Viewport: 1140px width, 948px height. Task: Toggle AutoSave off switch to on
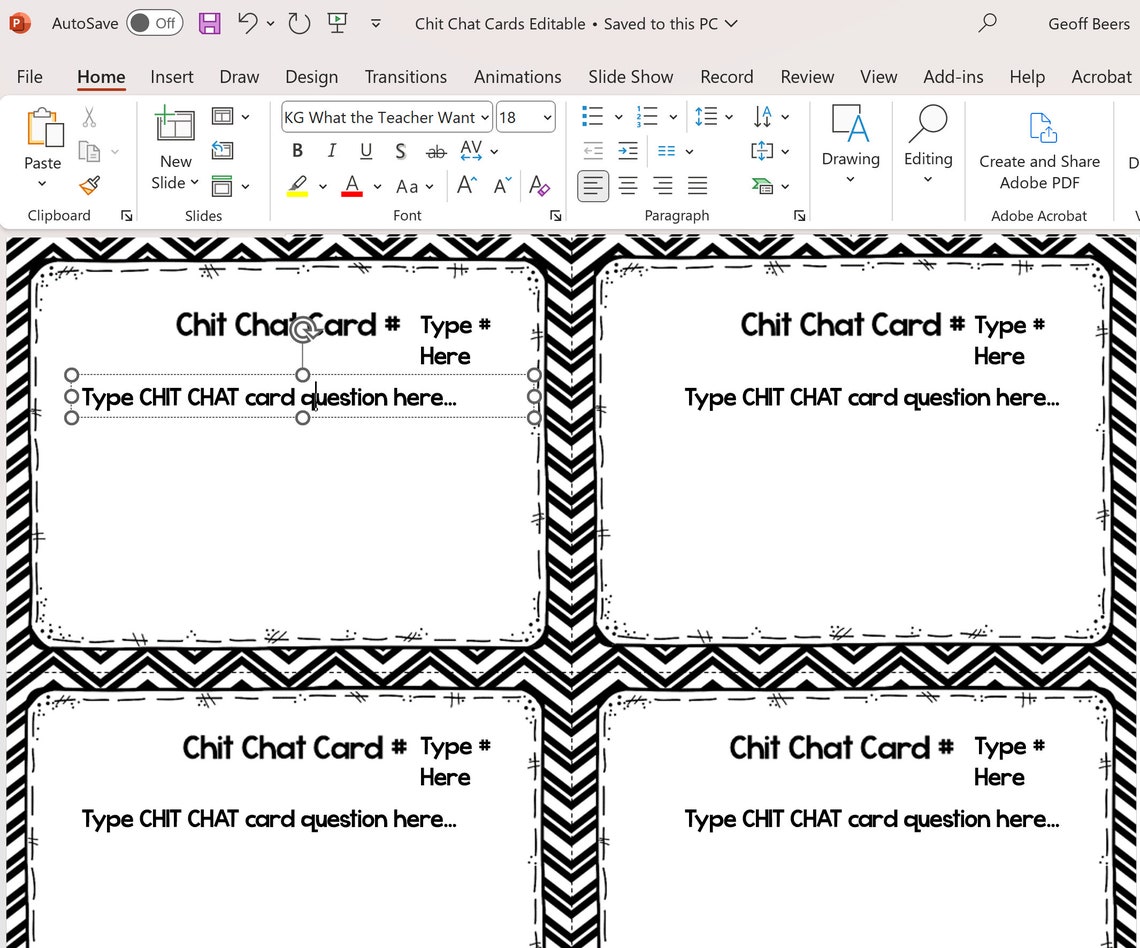pos(155,23)
